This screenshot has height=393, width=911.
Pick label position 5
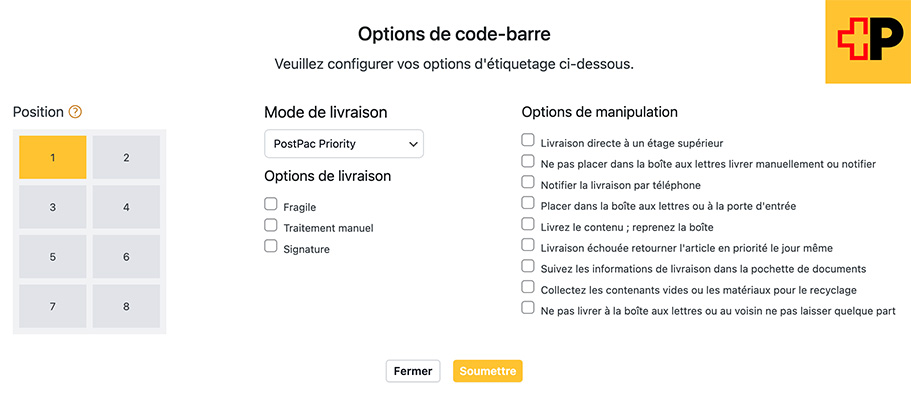53,256
